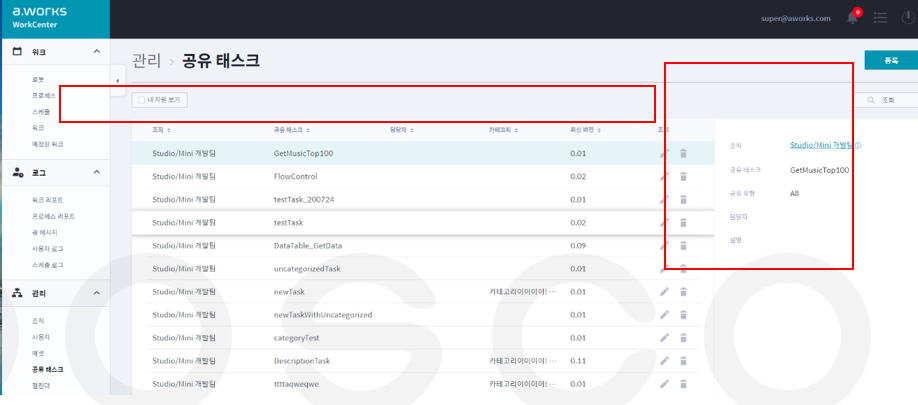918x405 pixels.
Task: Click version 0.09 in DataTable_GetData row
Action: tap(578, 246)
